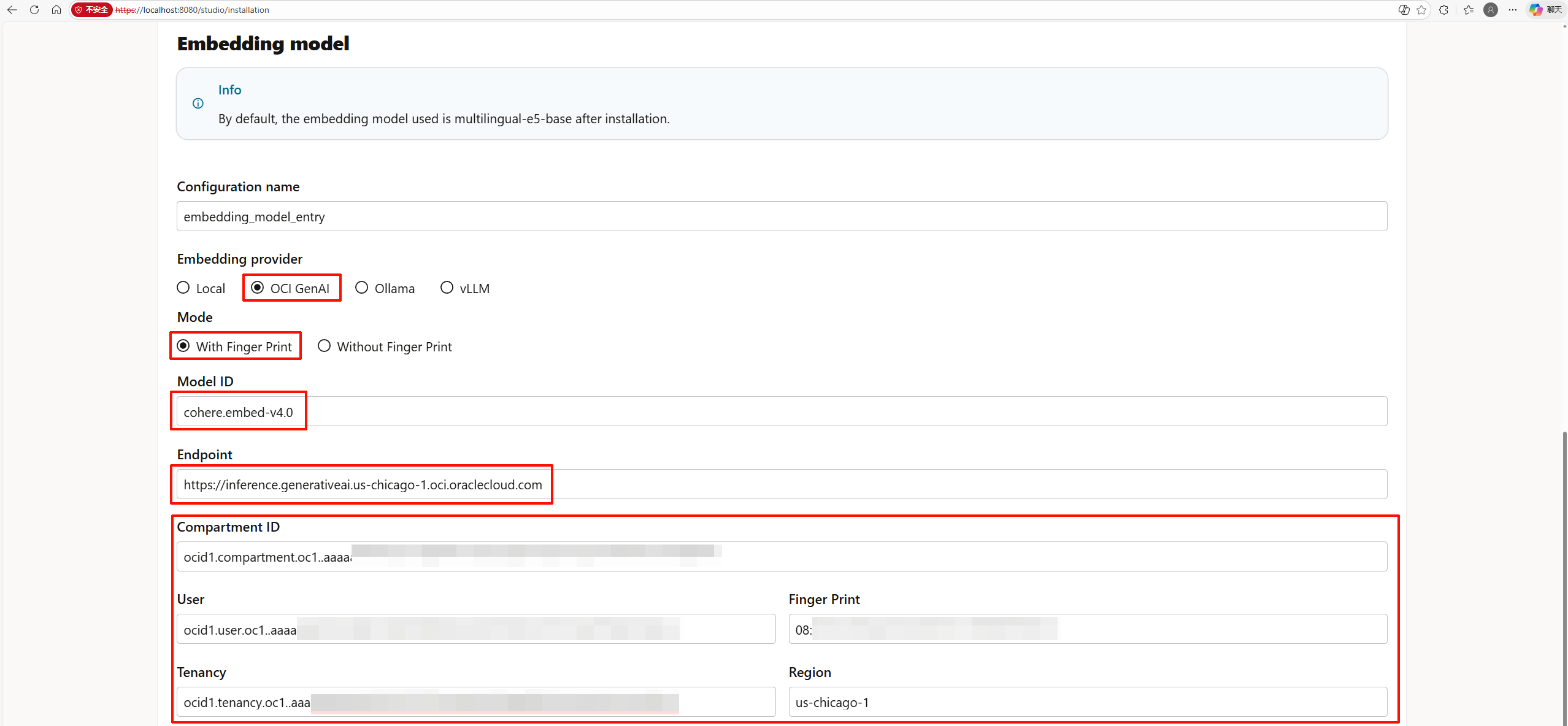Open the extensions puzzle icon

[1444, 10]
